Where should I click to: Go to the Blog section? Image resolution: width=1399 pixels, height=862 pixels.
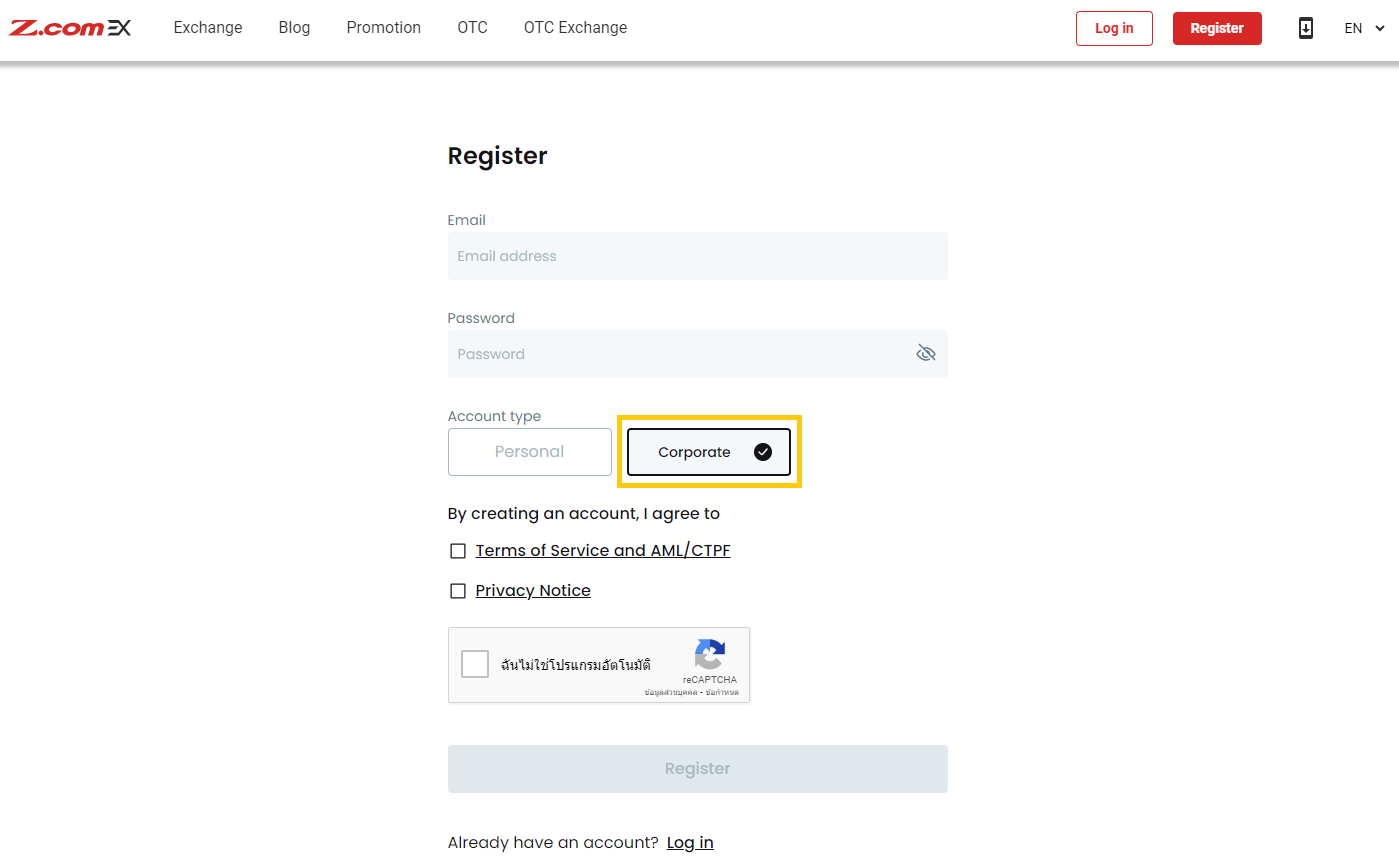[294, 28]
